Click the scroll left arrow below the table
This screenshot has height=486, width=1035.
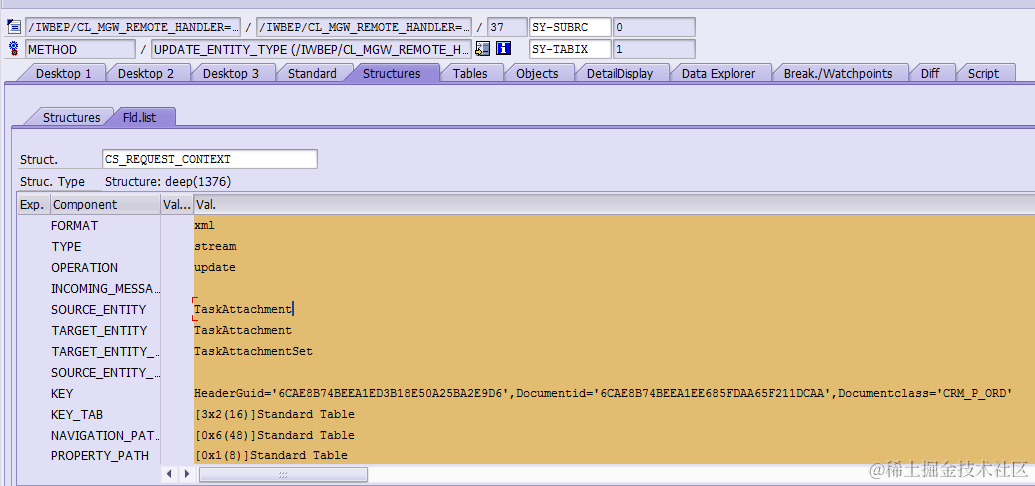coord(170,474)
